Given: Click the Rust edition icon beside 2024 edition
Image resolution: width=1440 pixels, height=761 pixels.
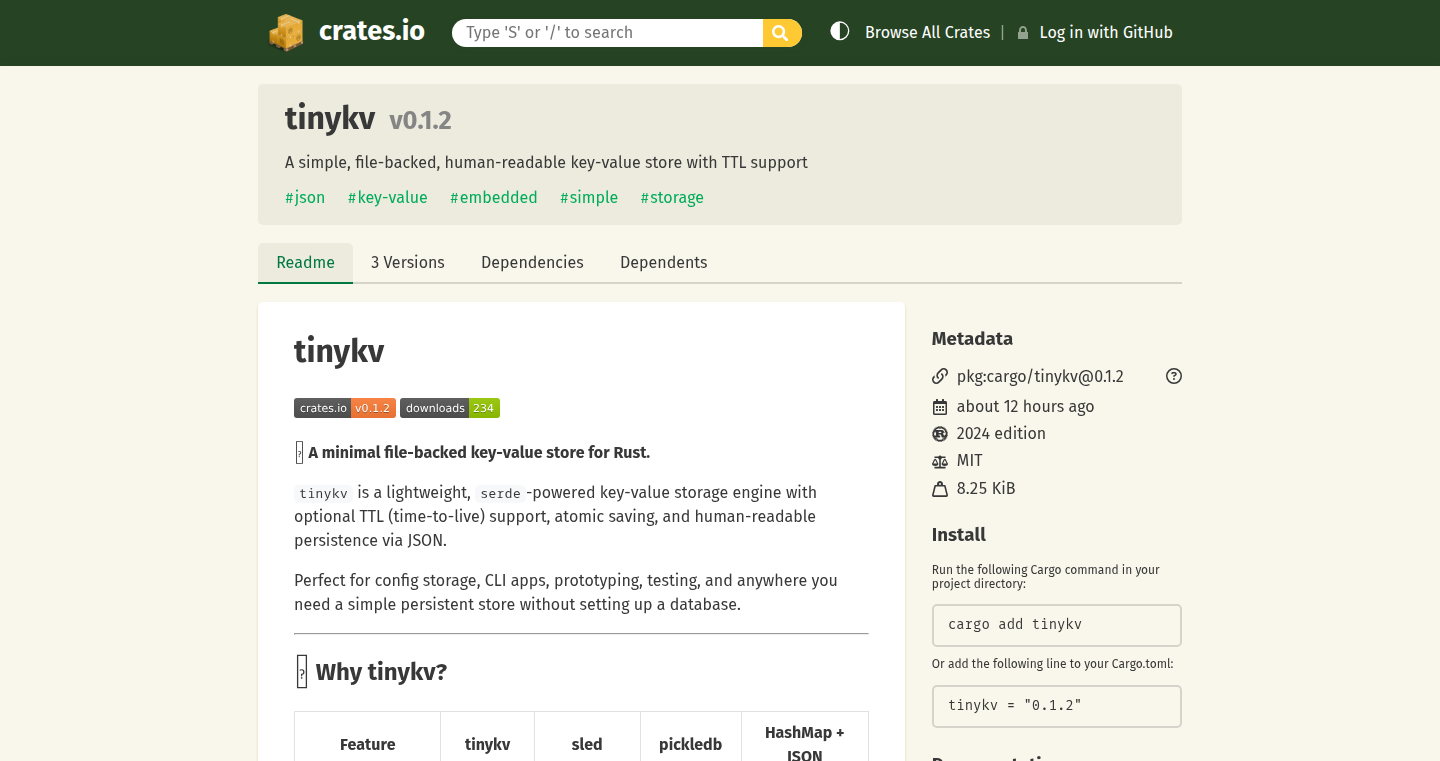Looking at the screenshot, I should pos(940,434).
